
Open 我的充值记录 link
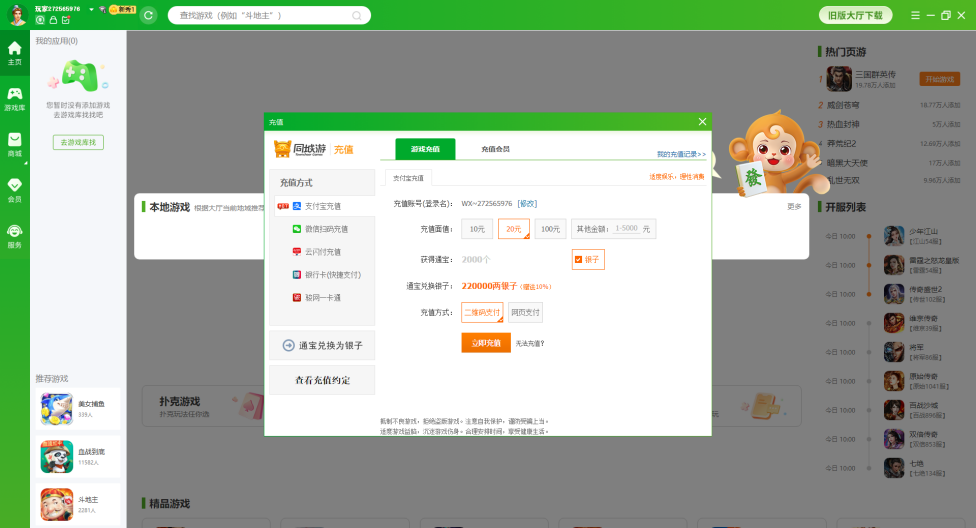[680, 155]
